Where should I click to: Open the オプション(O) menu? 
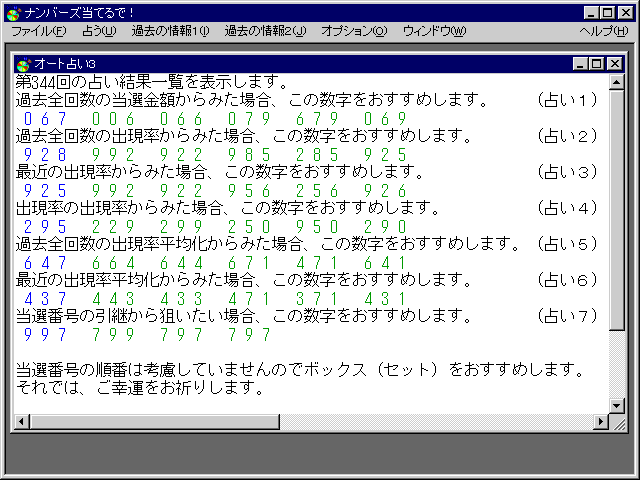(354, 31)
